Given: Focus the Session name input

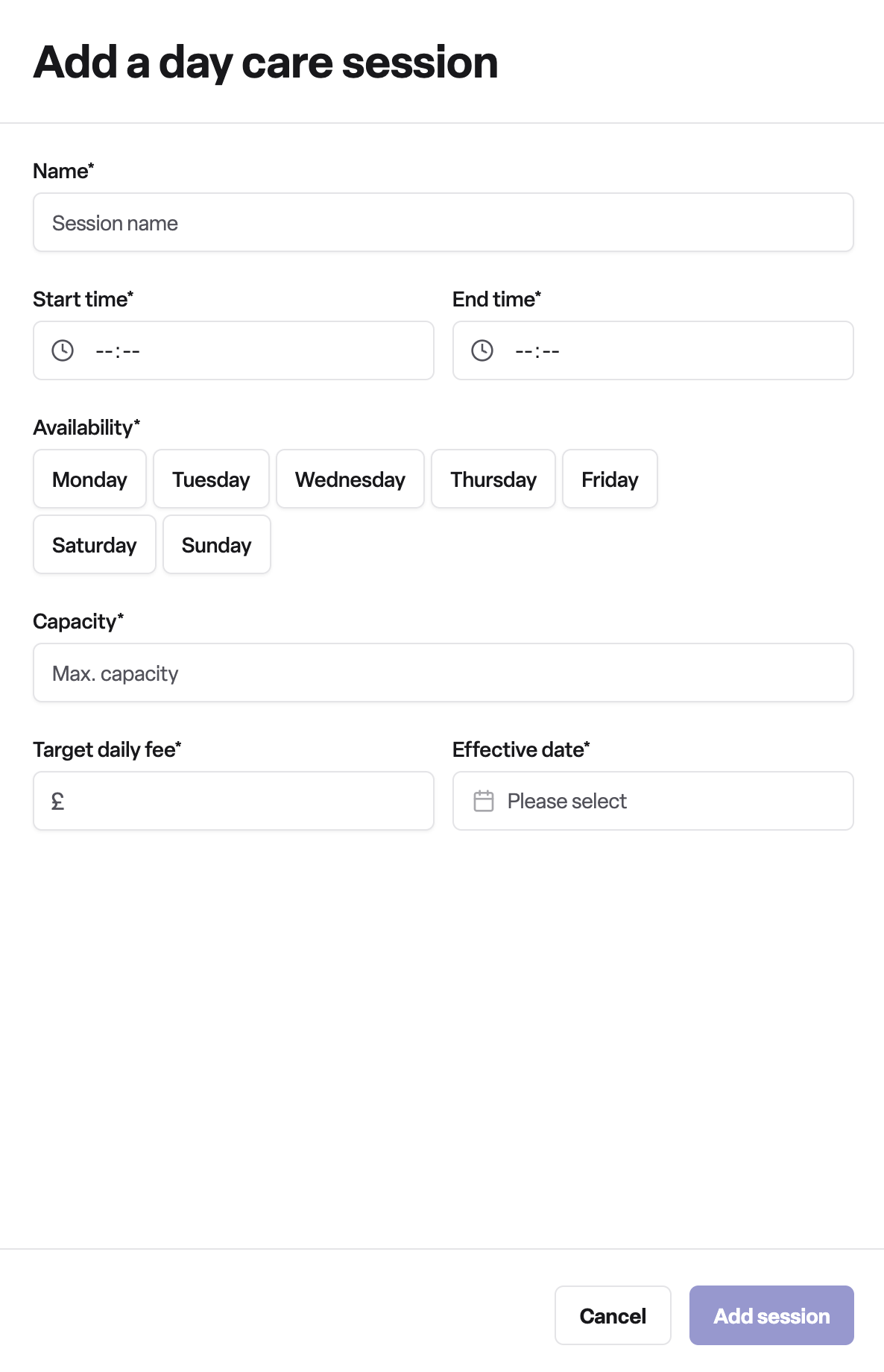Looking at the screenshot, I should 443,222.
